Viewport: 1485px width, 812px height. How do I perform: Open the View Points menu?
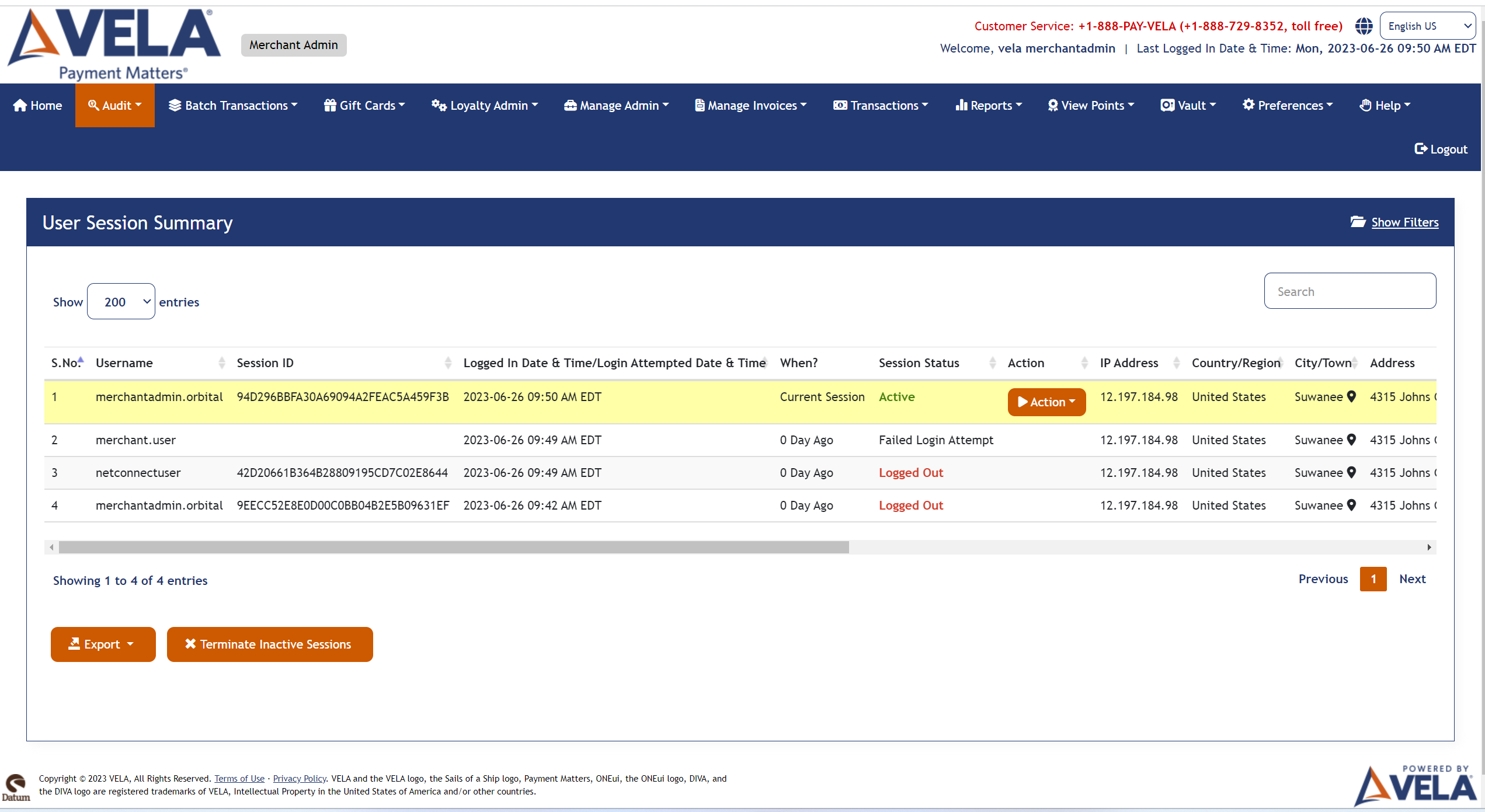click(x=1091, y=105)
